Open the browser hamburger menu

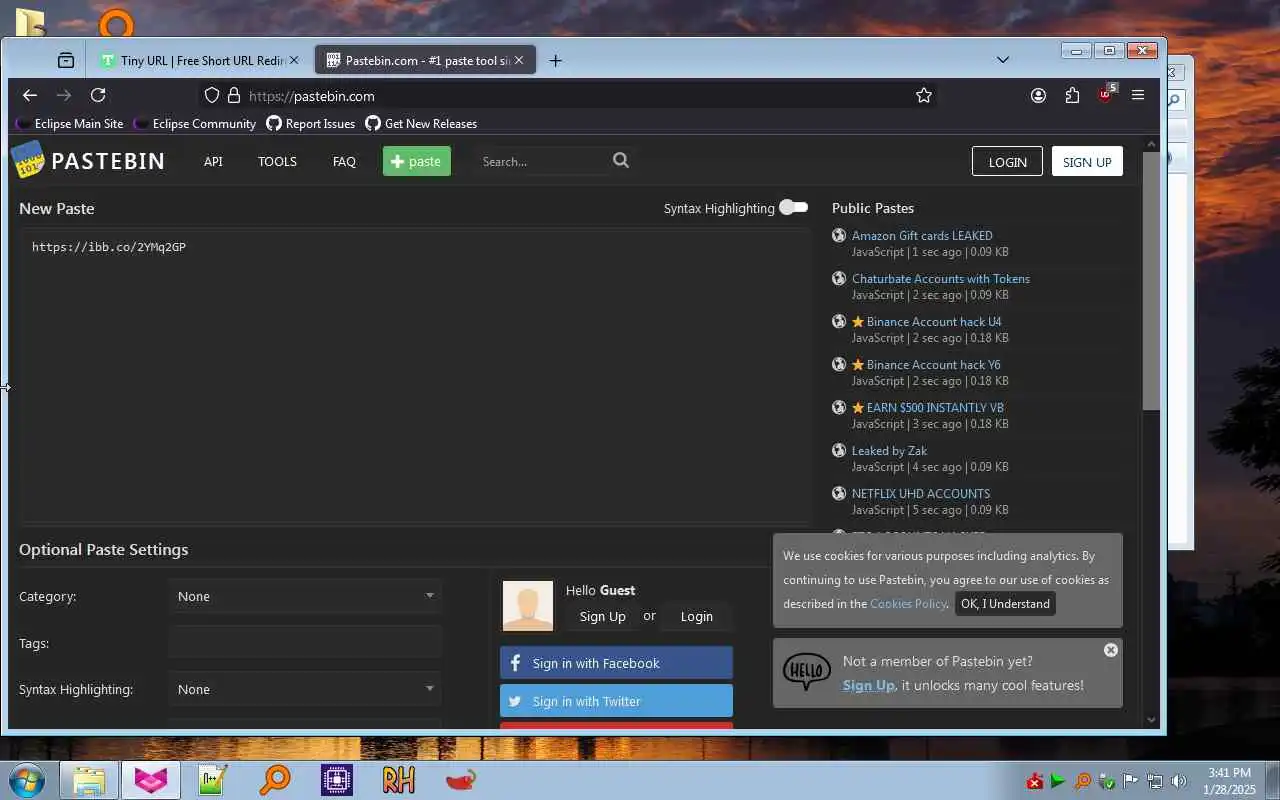pyautogui.click(x=1138, y=95)
